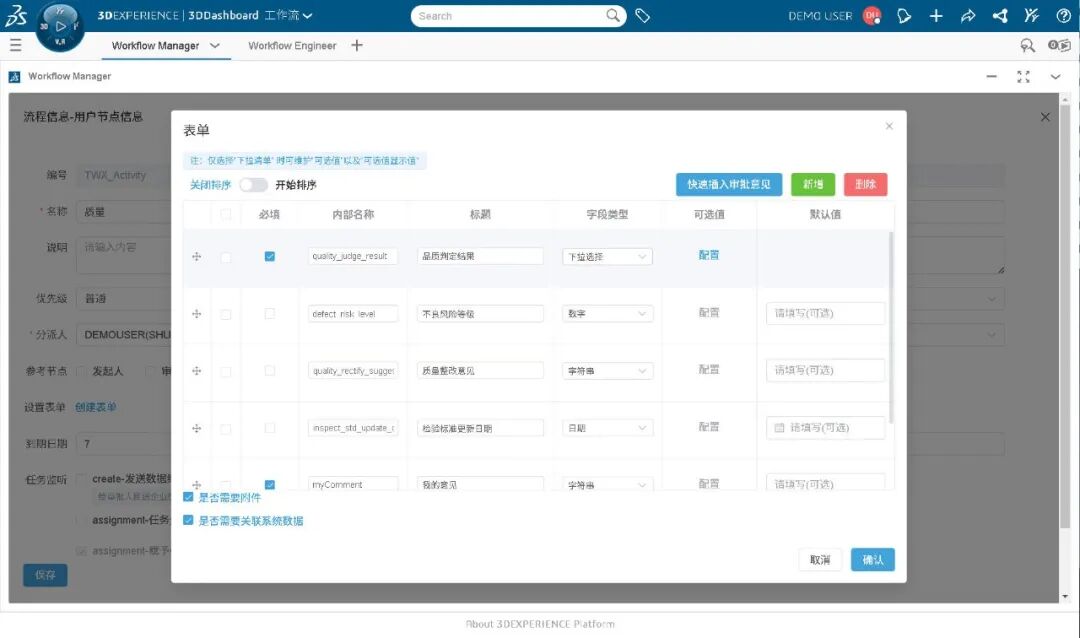1080x638 pixels.
Task: Check 必填 for defect risk level
Action: pos(269,313)
